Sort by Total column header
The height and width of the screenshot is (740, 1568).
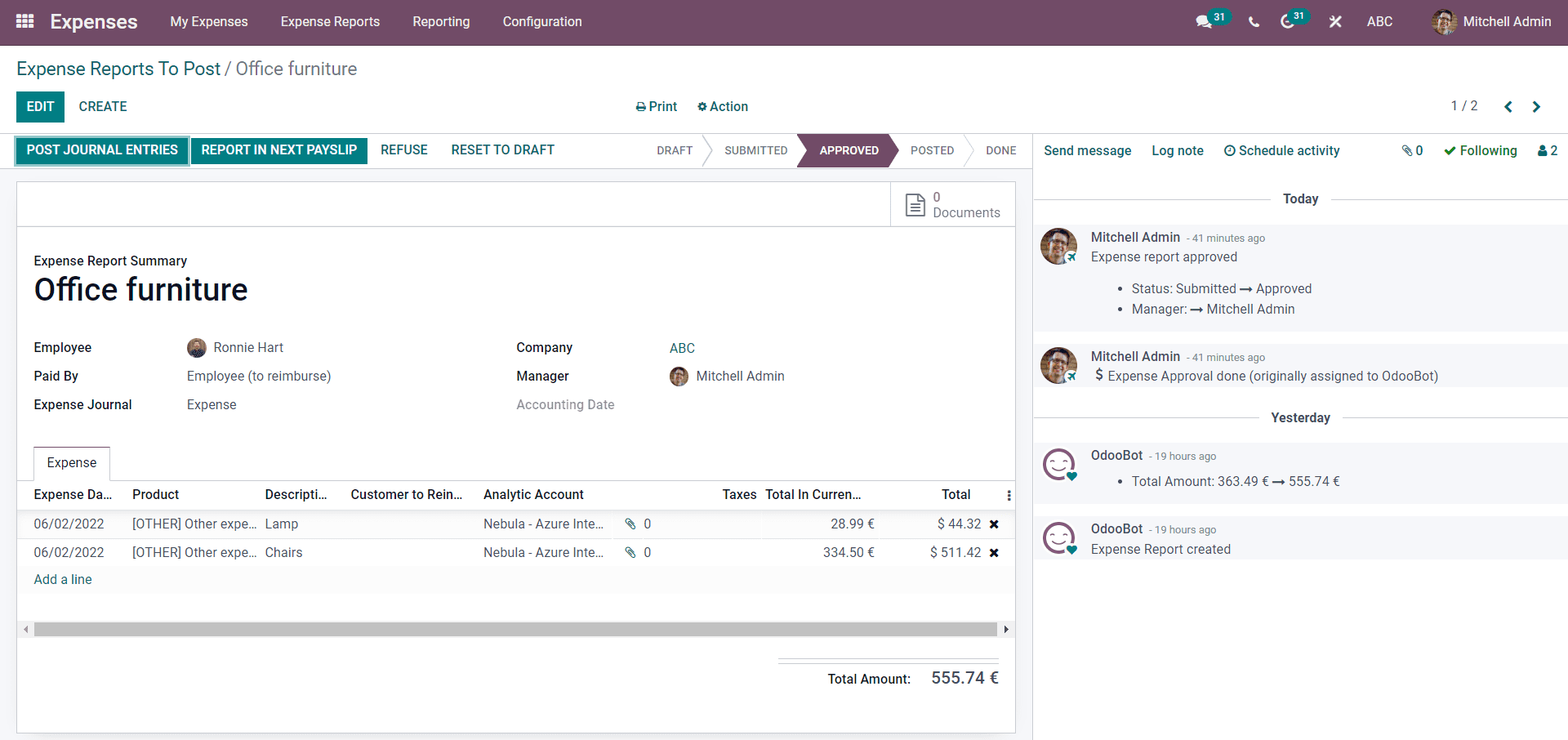(x=955, y=495)
